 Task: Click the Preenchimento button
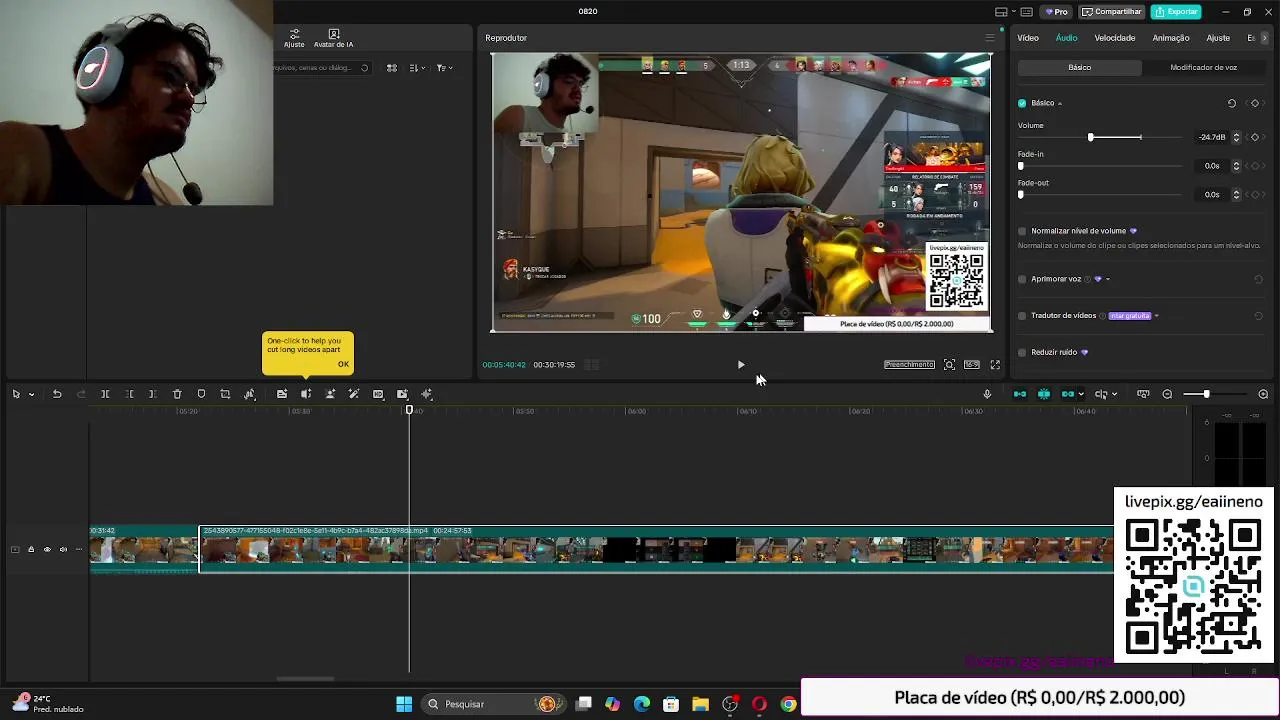909,365
